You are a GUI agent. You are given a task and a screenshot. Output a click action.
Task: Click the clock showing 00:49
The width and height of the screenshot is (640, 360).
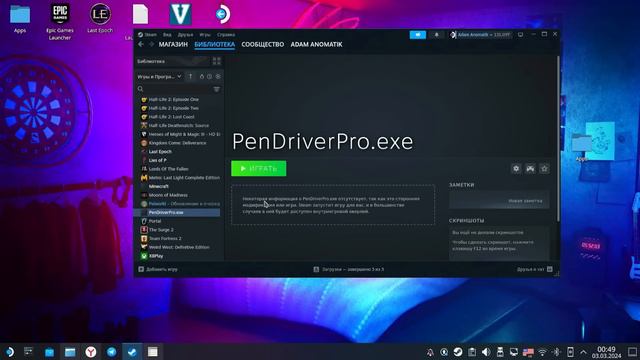606,349
